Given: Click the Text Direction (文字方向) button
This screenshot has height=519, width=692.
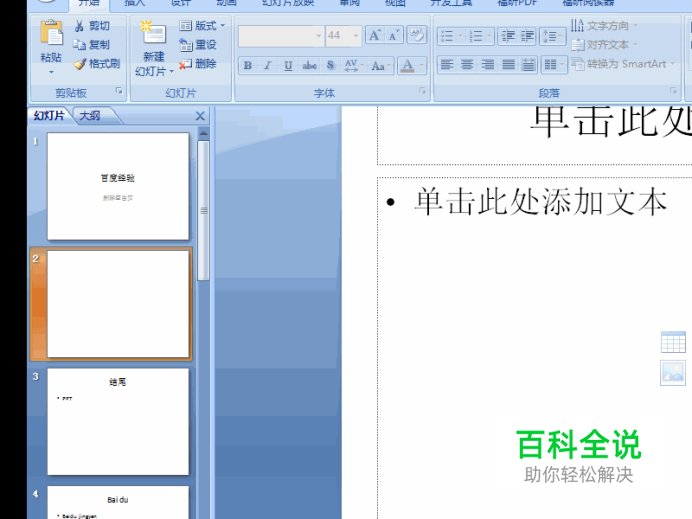Looking at the screenshot, I should click(603, 26).
